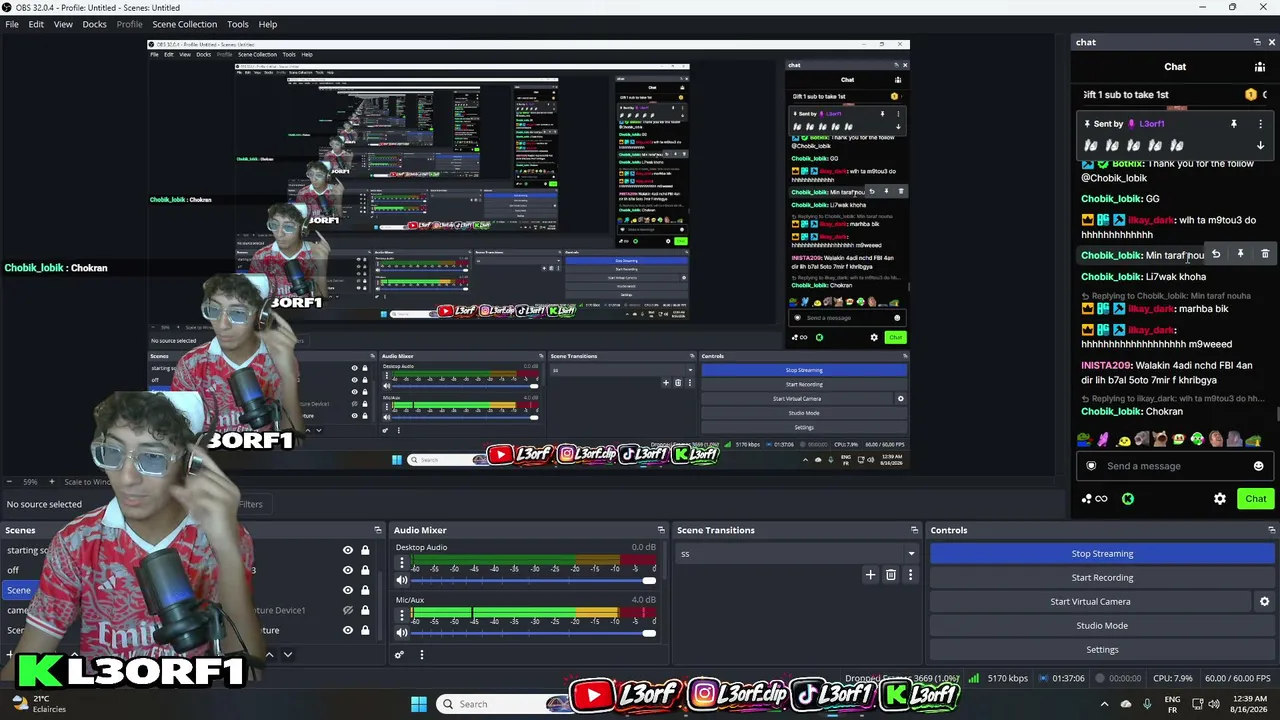Viewport: 1280px width, 720px height.
Task: Float the Controls dock panel
Action: pos(1272,530)
